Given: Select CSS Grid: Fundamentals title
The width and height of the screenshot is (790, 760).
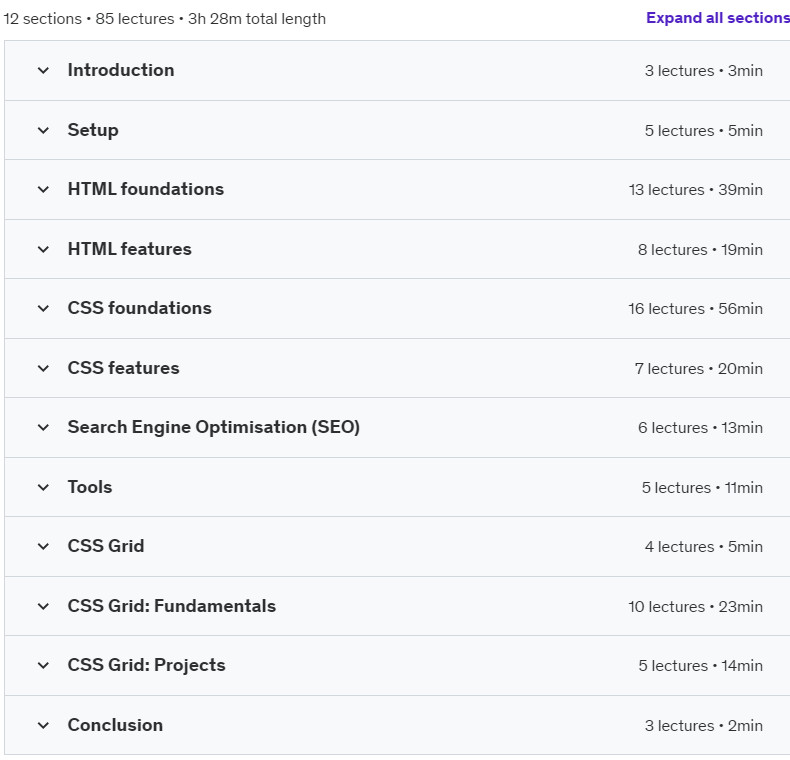Looking at the screenshot, I should click(172, 606).
